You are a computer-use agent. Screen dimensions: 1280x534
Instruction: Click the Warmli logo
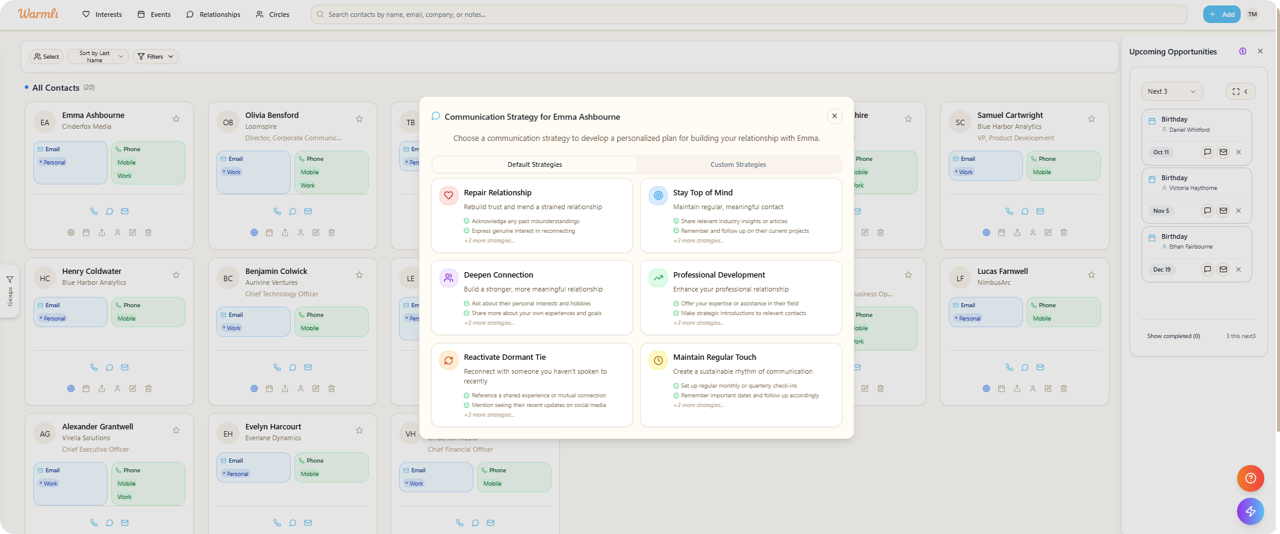coord(38,14)
